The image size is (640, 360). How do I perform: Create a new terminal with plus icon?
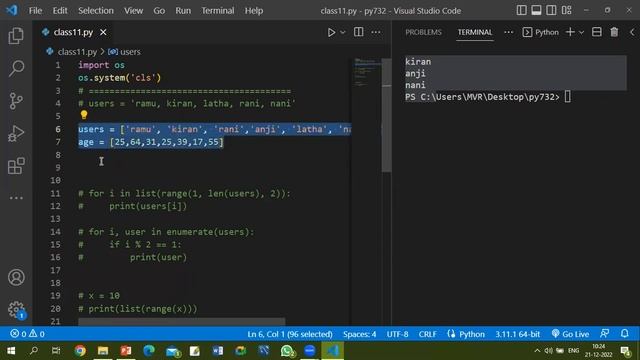pos(570,32)
